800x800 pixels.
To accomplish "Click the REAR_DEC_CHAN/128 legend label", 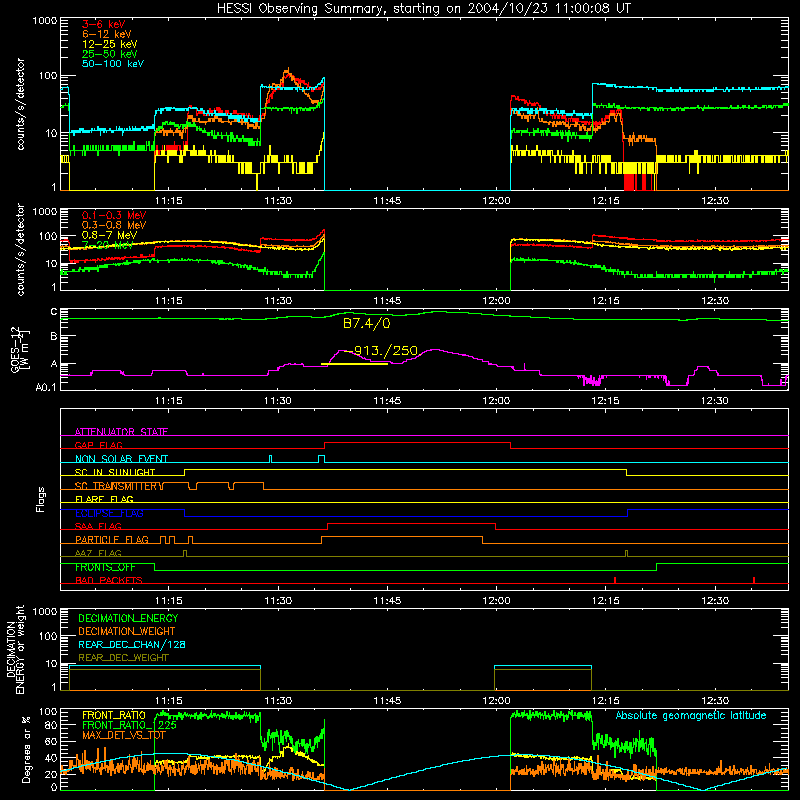I will [132, 644].
